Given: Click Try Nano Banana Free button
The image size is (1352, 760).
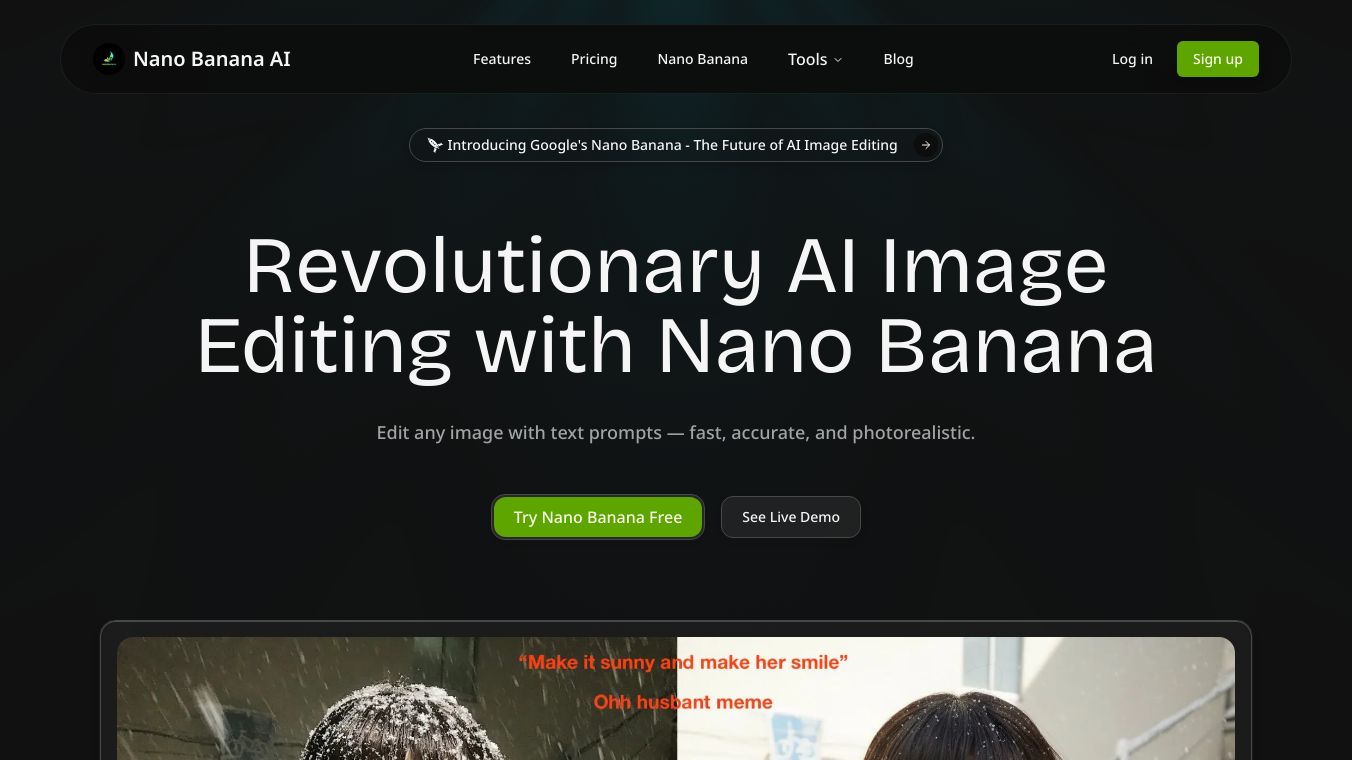Looking at the screenshot, I should [598, 517].
